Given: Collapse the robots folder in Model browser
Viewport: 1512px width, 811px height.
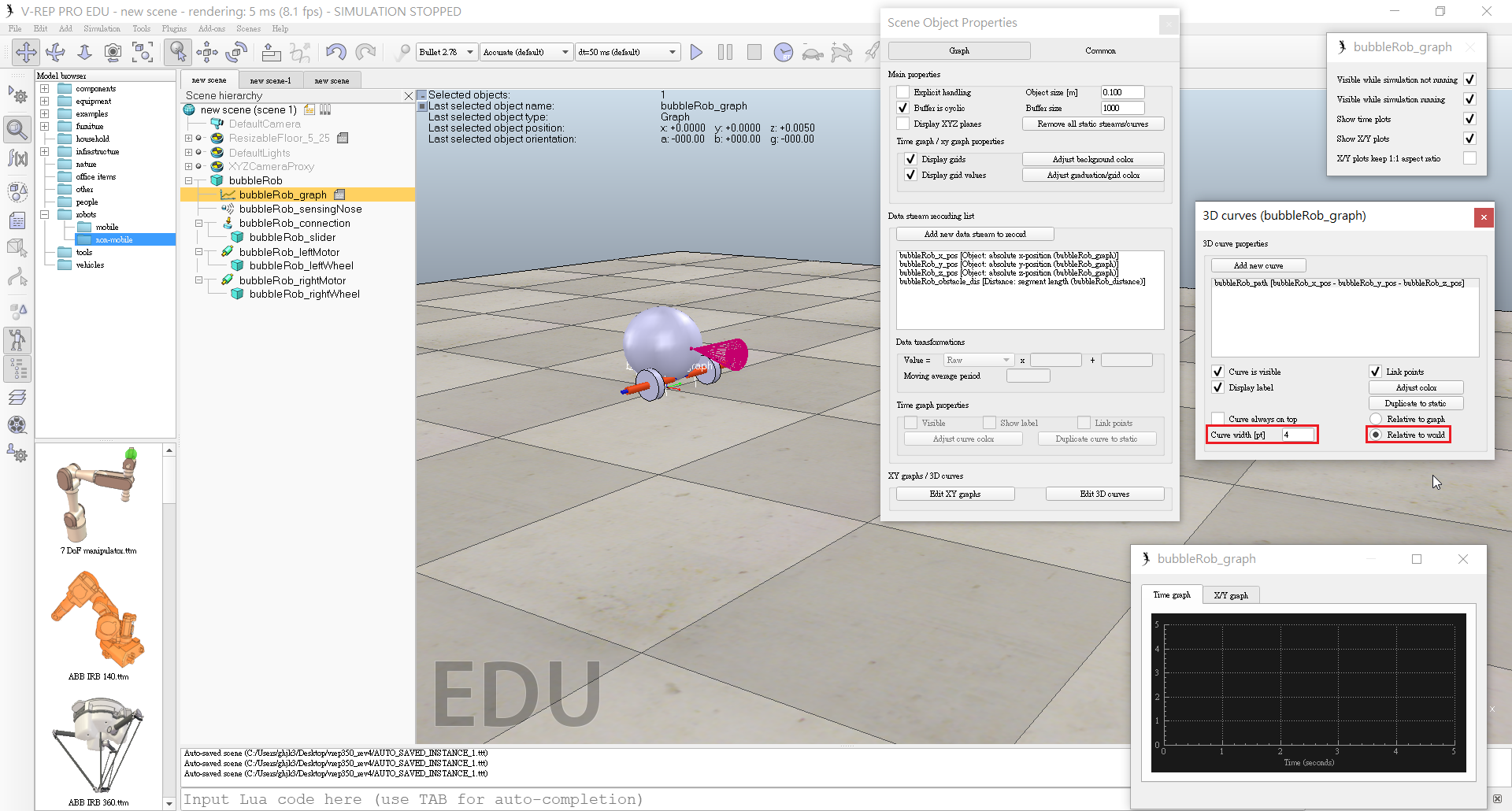Looking at the screenshot, I should click(44, 214).
